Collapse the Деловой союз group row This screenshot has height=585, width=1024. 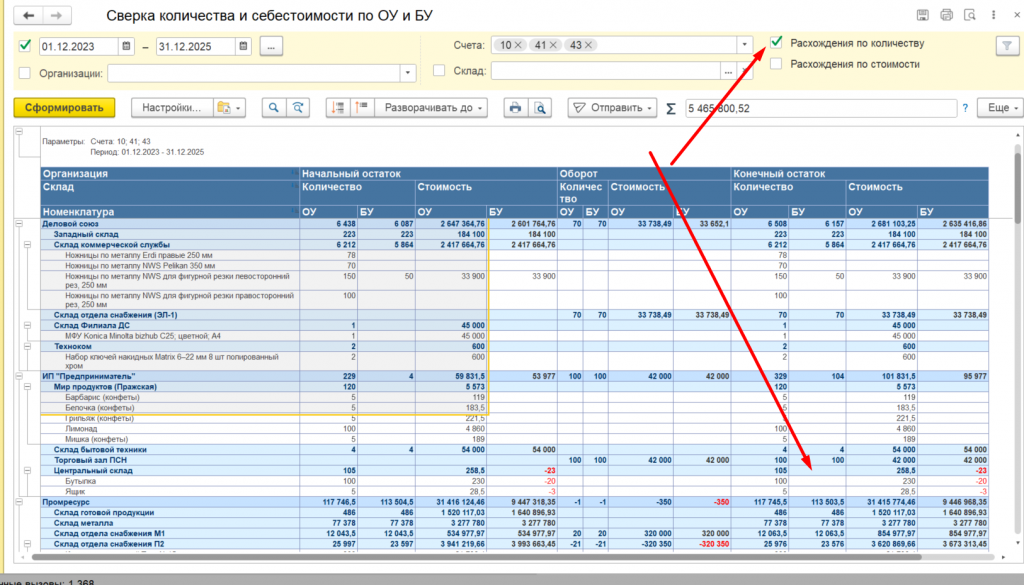20,223
